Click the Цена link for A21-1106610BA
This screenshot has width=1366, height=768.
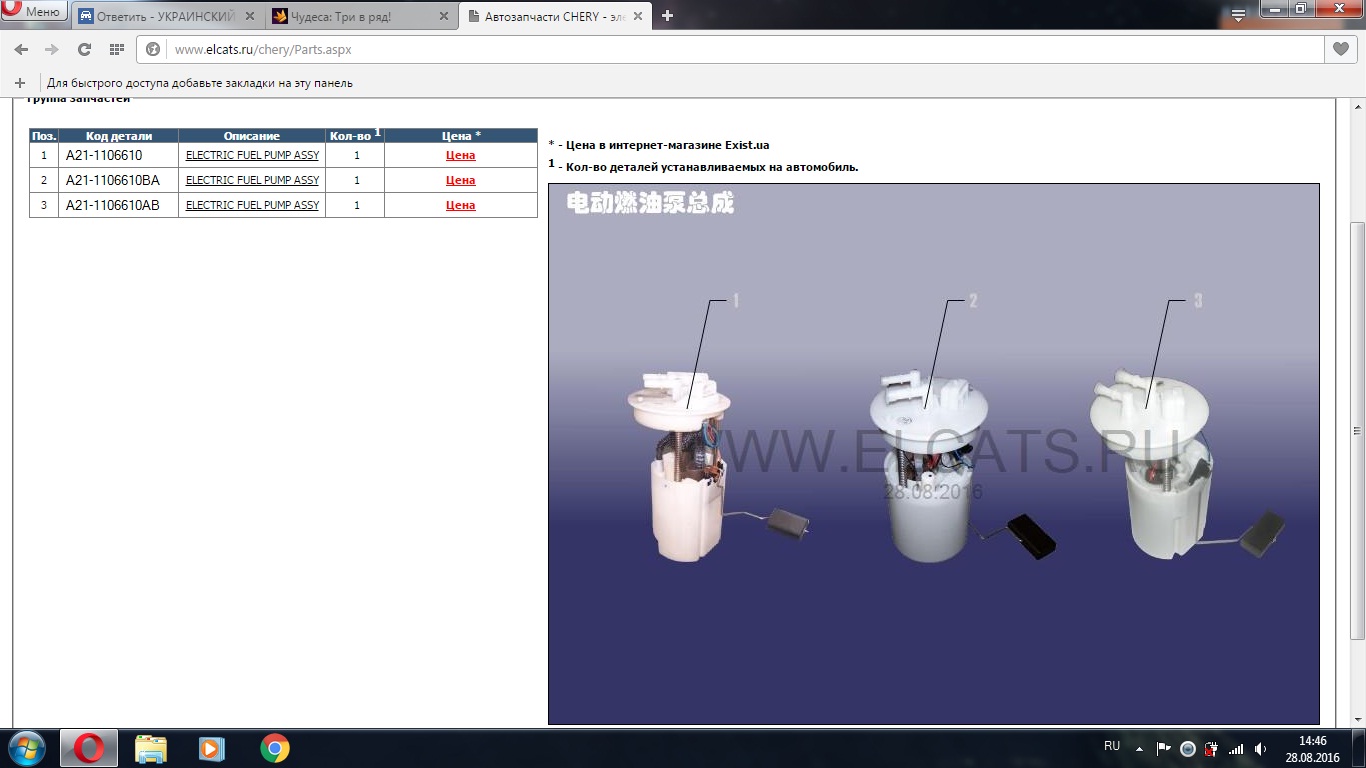[460, 180]
